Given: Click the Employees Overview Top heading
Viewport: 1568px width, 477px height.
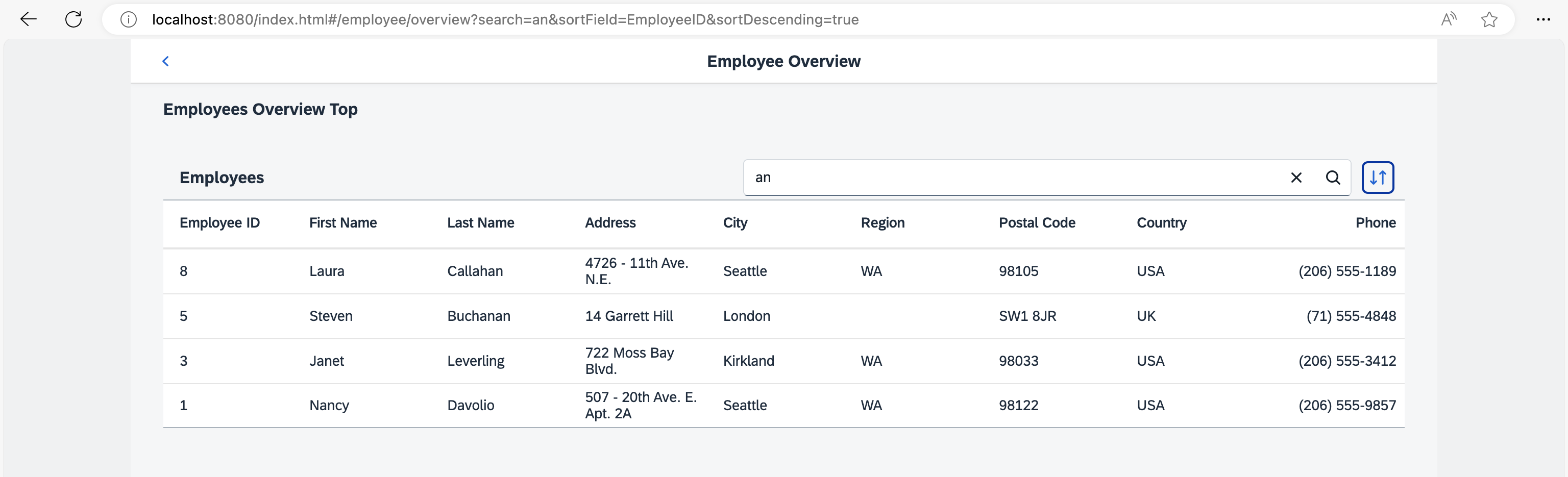Looking at the screenshot, I should tap(260, 110).
